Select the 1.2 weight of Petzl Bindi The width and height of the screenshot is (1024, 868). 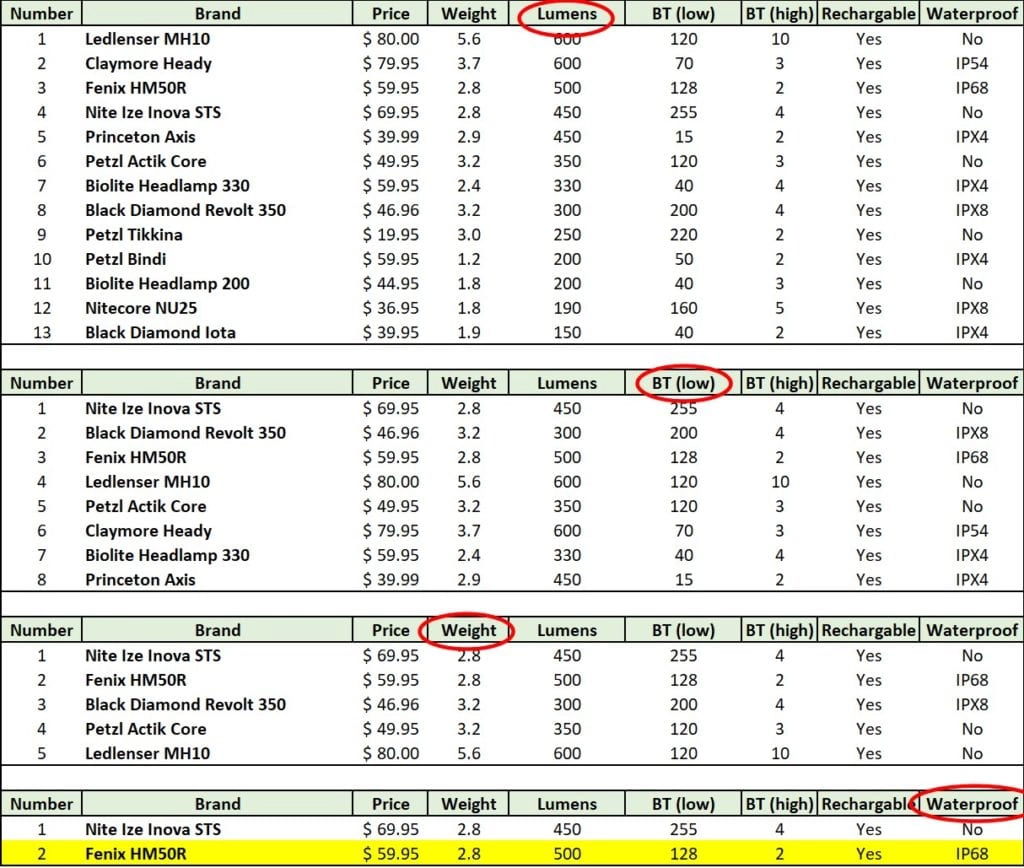pyautogui.click(x=469, y=259)
